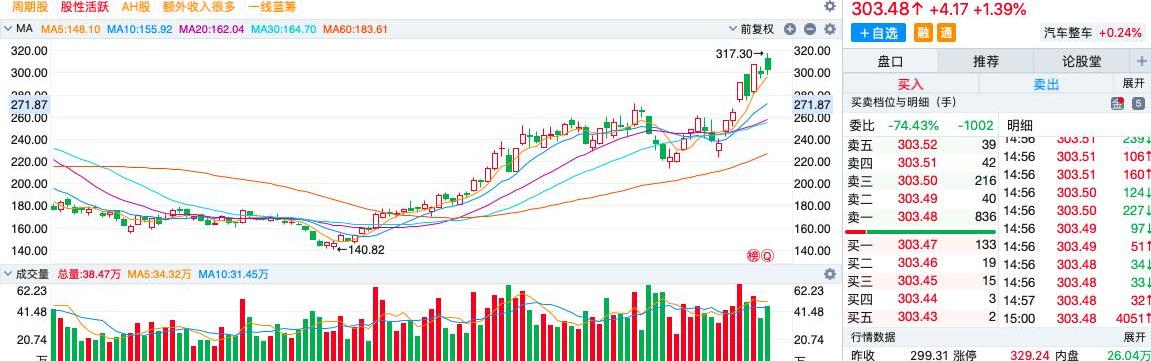
Task: Click the 买入 buy button
Action: click(x=911, y=84)
